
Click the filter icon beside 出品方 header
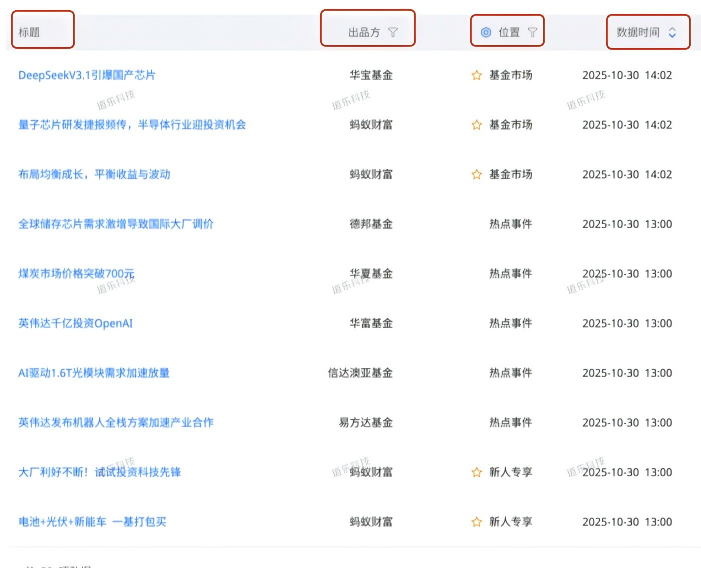(393, 32)
